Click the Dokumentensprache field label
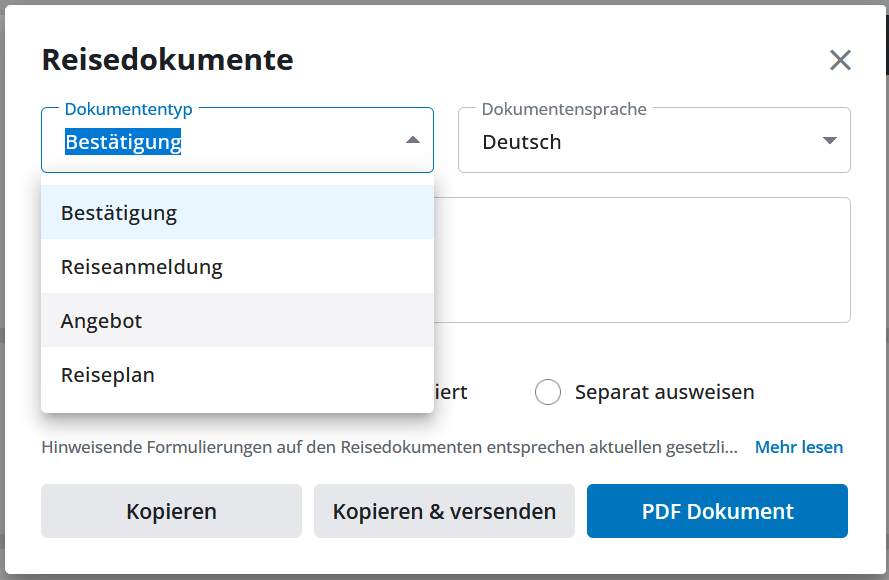This screenshot has width=889, height=580. [x=564, y=109]
